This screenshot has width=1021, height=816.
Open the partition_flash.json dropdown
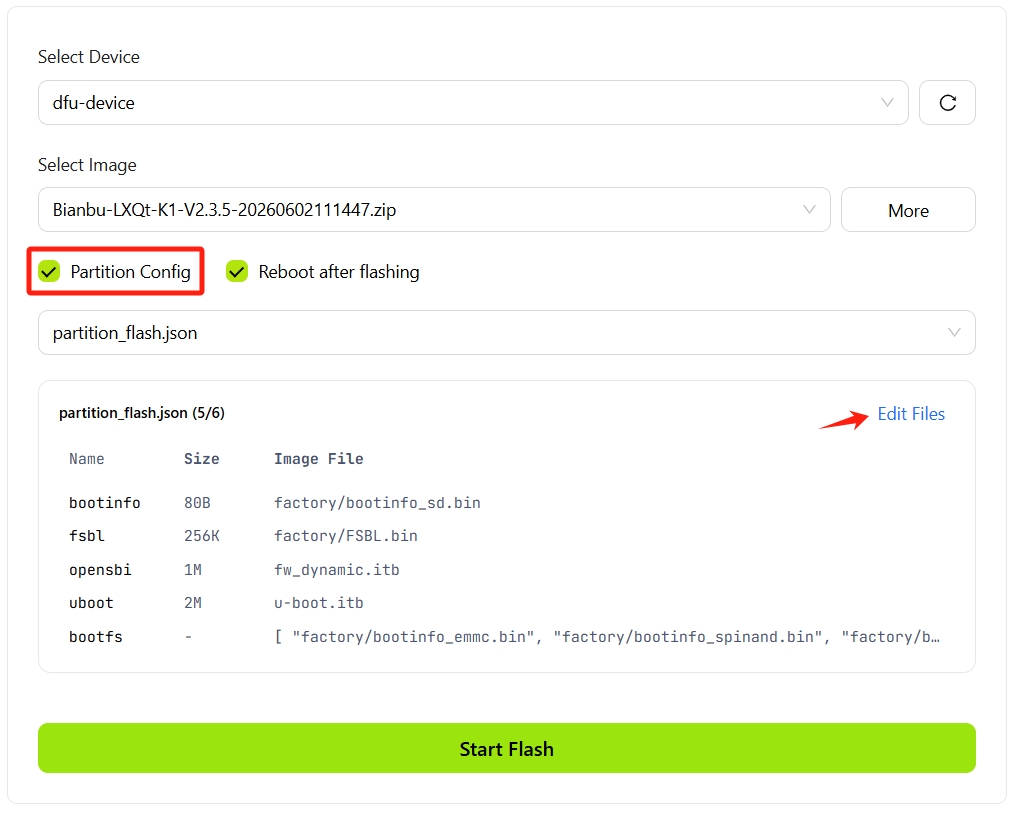507,333
